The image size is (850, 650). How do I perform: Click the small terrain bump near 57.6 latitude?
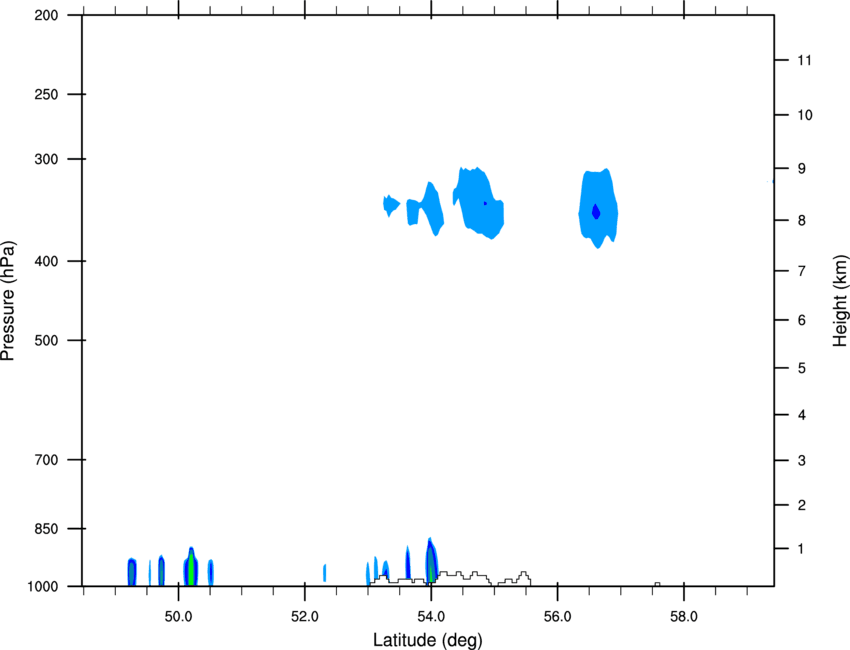pos(658,584)
